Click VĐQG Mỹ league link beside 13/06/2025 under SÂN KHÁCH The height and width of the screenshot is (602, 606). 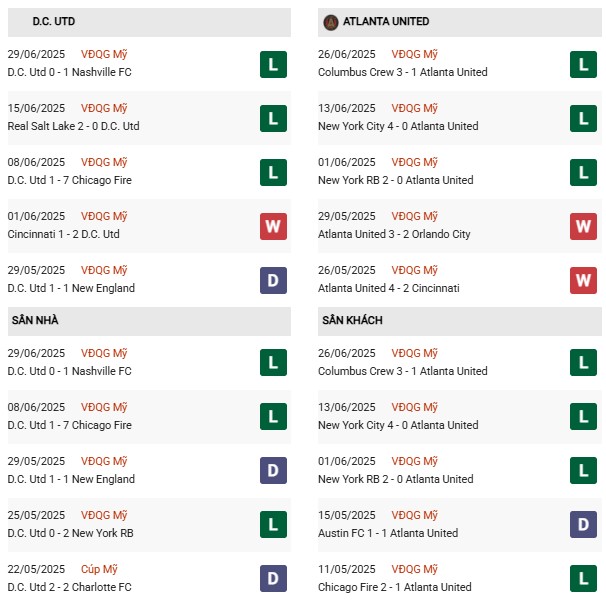click(414, 407)
